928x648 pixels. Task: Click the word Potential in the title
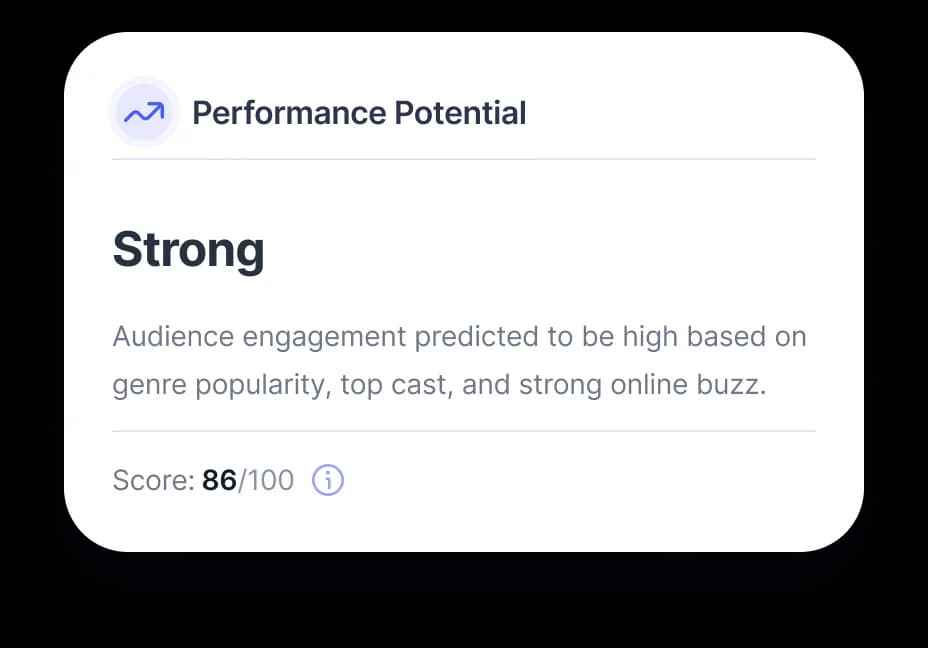coord(460,113)
